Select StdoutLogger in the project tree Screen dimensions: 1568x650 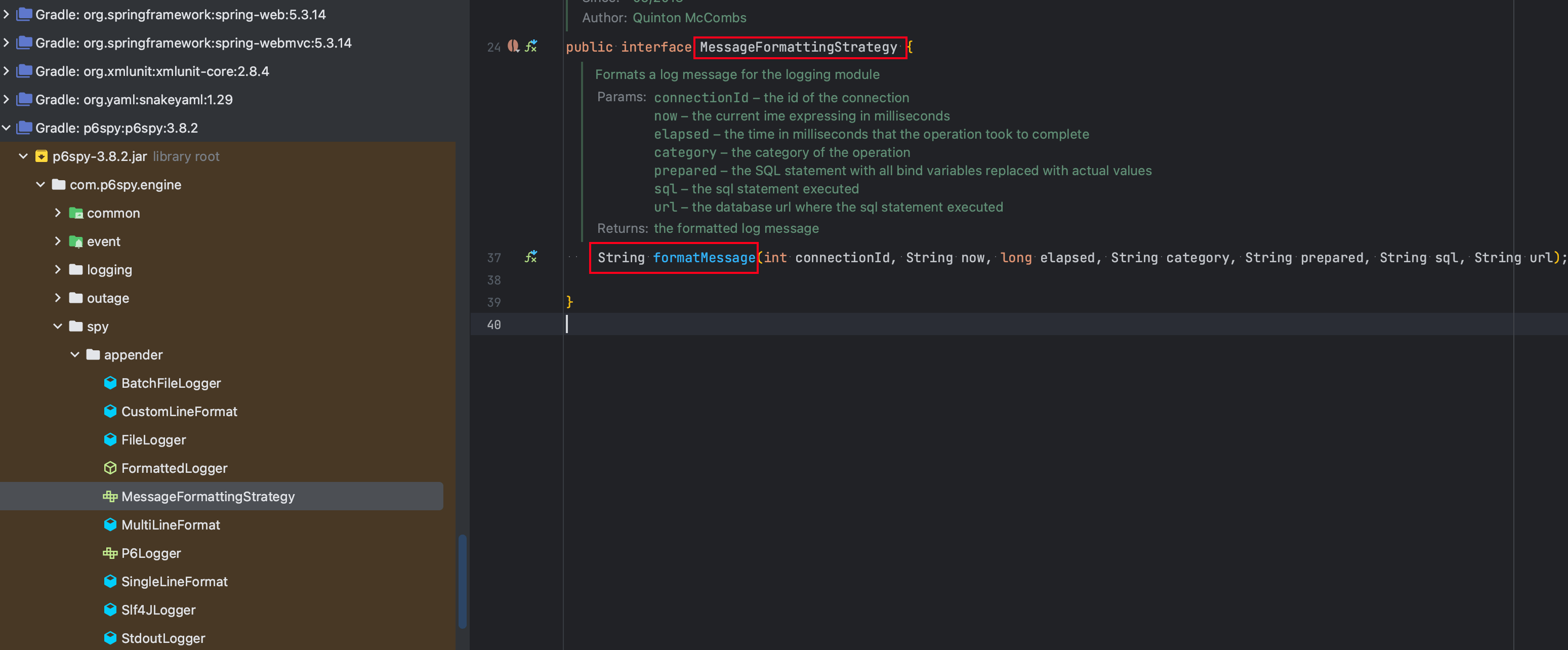pos(163,638)
